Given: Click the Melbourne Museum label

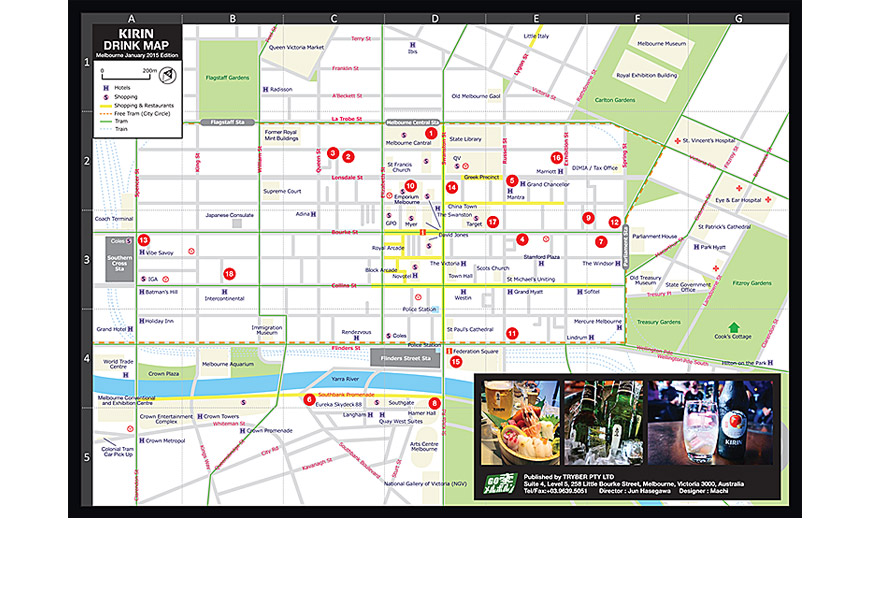Looking at the screenshot, I should pyautogui.click(x=661, y=43).
